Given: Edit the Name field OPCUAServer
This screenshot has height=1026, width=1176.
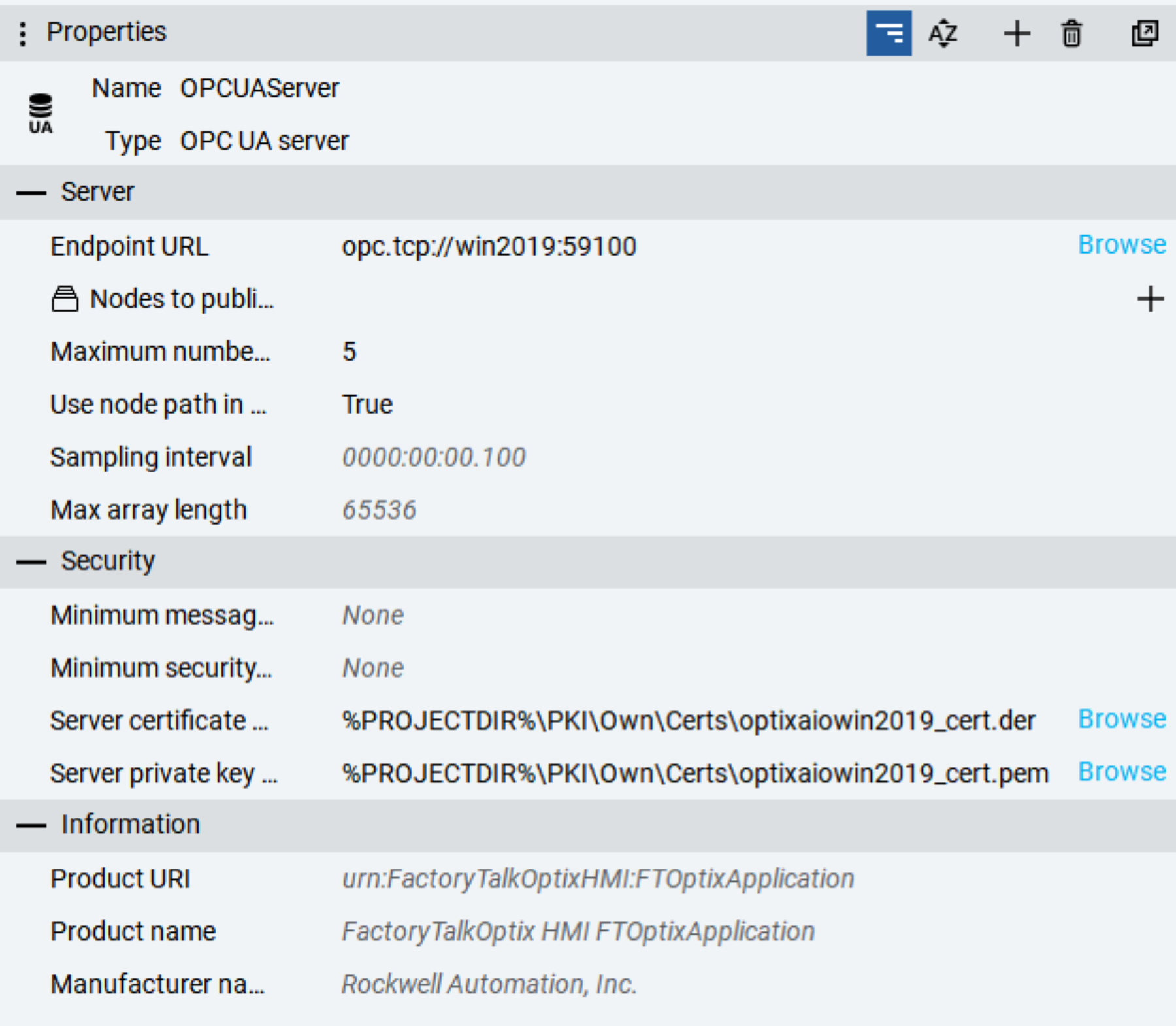Looking at the screenshot, I should tap(260, 88).
